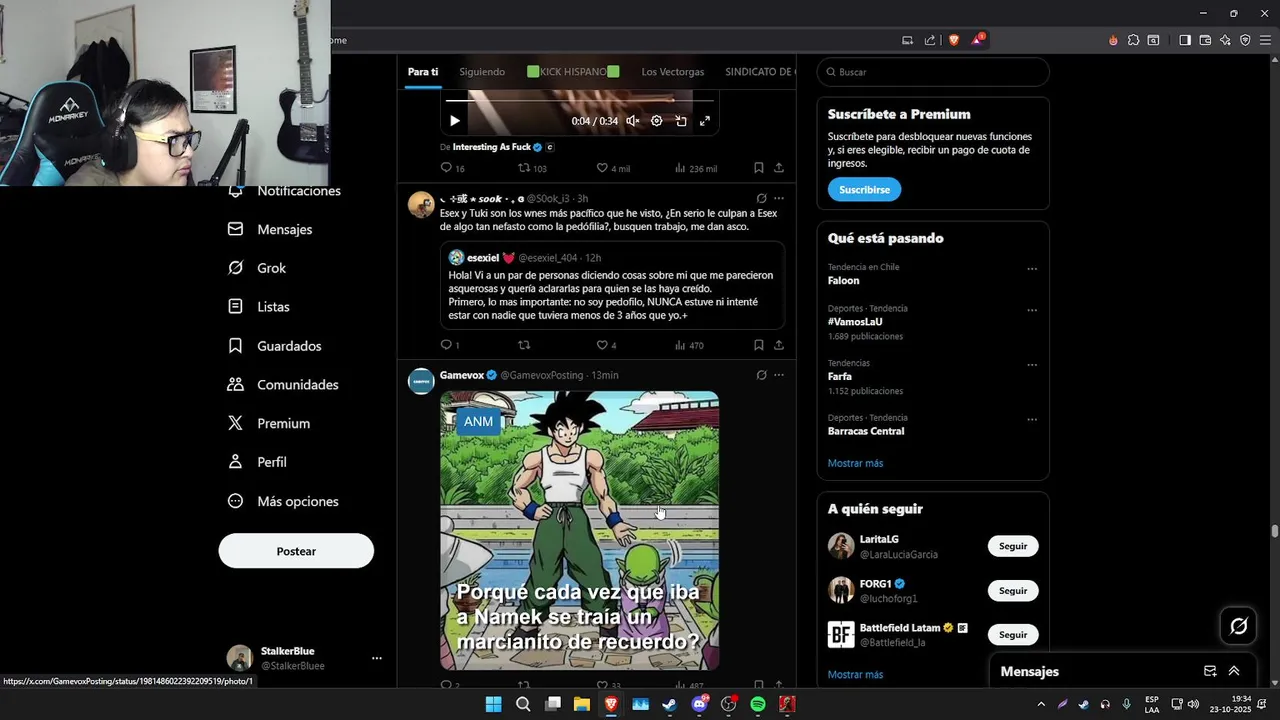Switch to KICK HISPANO tab
The width and height of the screenshot is (1280, 720).
point(573,72)
